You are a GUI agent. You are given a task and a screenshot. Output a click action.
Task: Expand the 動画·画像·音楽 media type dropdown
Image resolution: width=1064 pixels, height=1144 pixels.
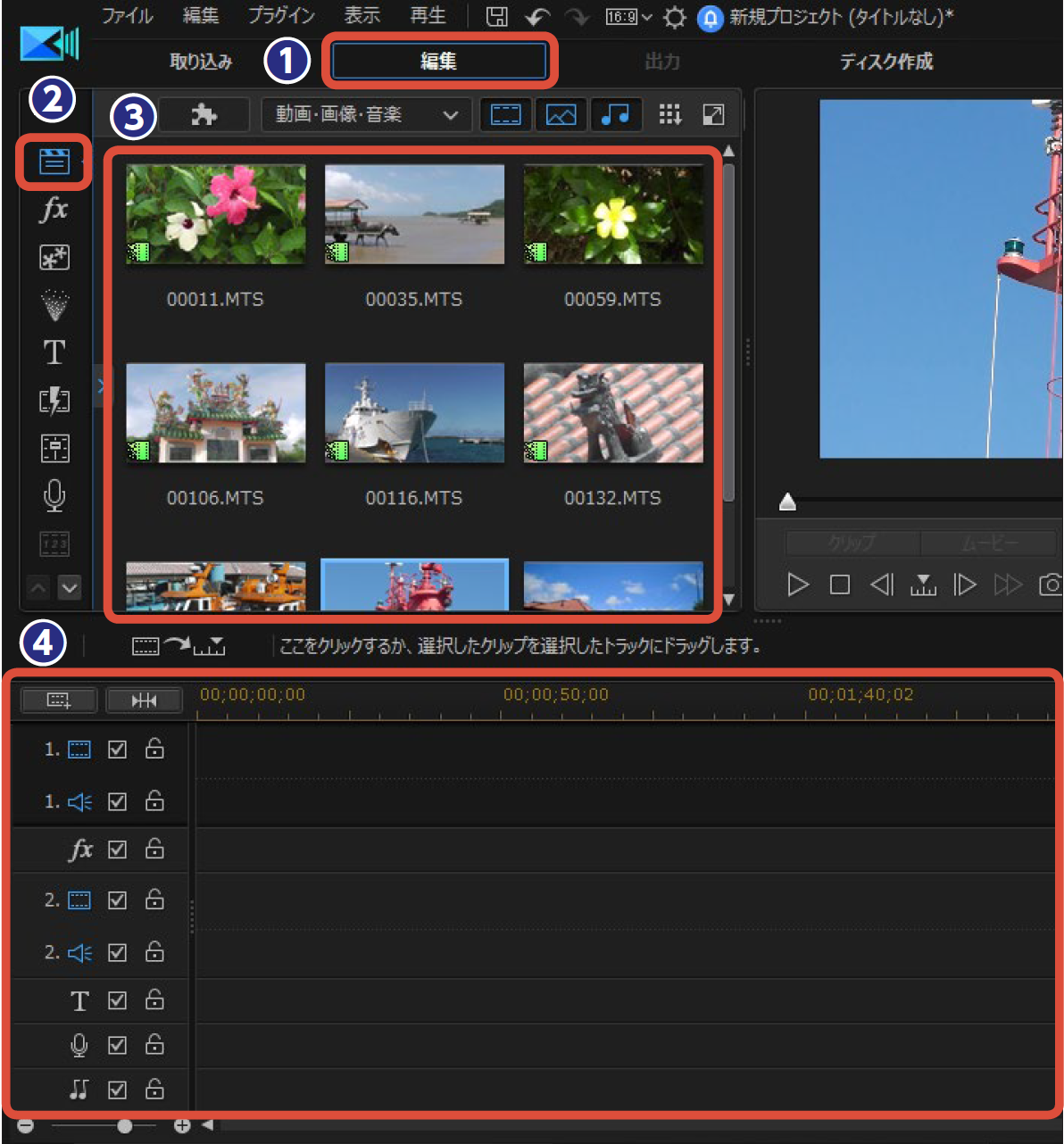click(x=366, y=115)
